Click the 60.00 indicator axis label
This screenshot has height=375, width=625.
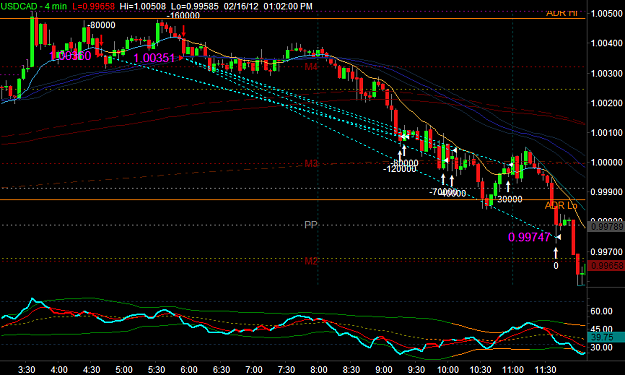tap(601, 311)
